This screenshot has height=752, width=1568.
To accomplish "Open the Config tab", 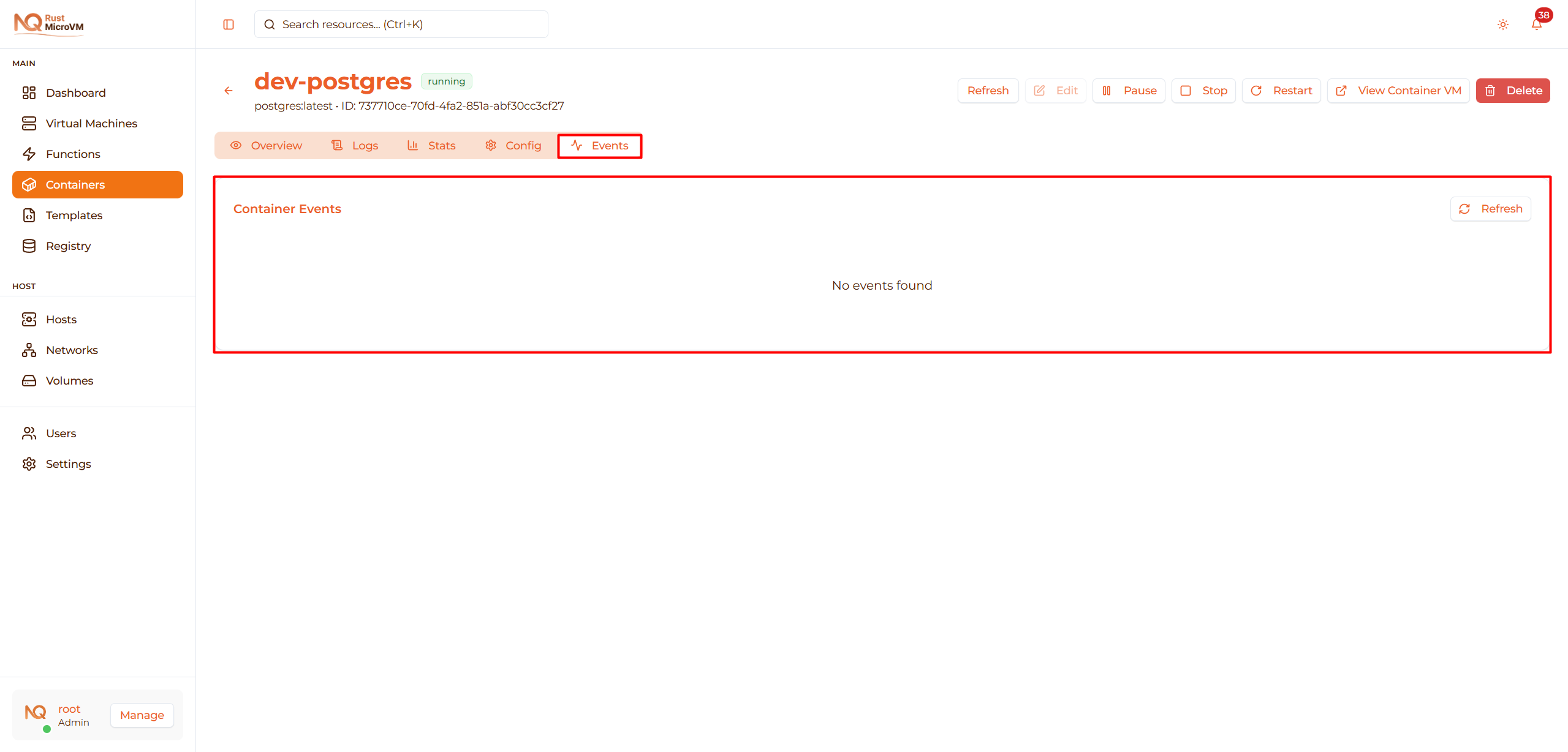I will pyautogui.click(x=513, y=145).
